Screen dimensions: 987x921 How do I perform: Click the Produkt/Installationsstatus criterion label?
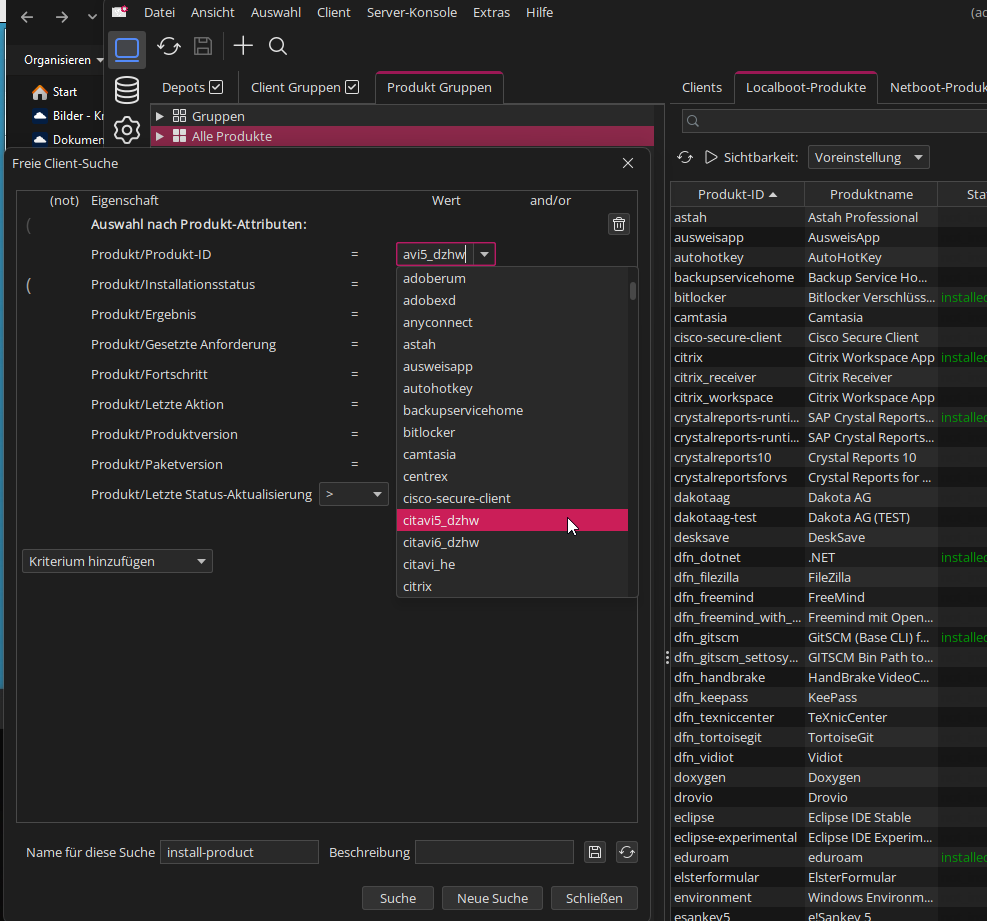click(x=172, y=285)
